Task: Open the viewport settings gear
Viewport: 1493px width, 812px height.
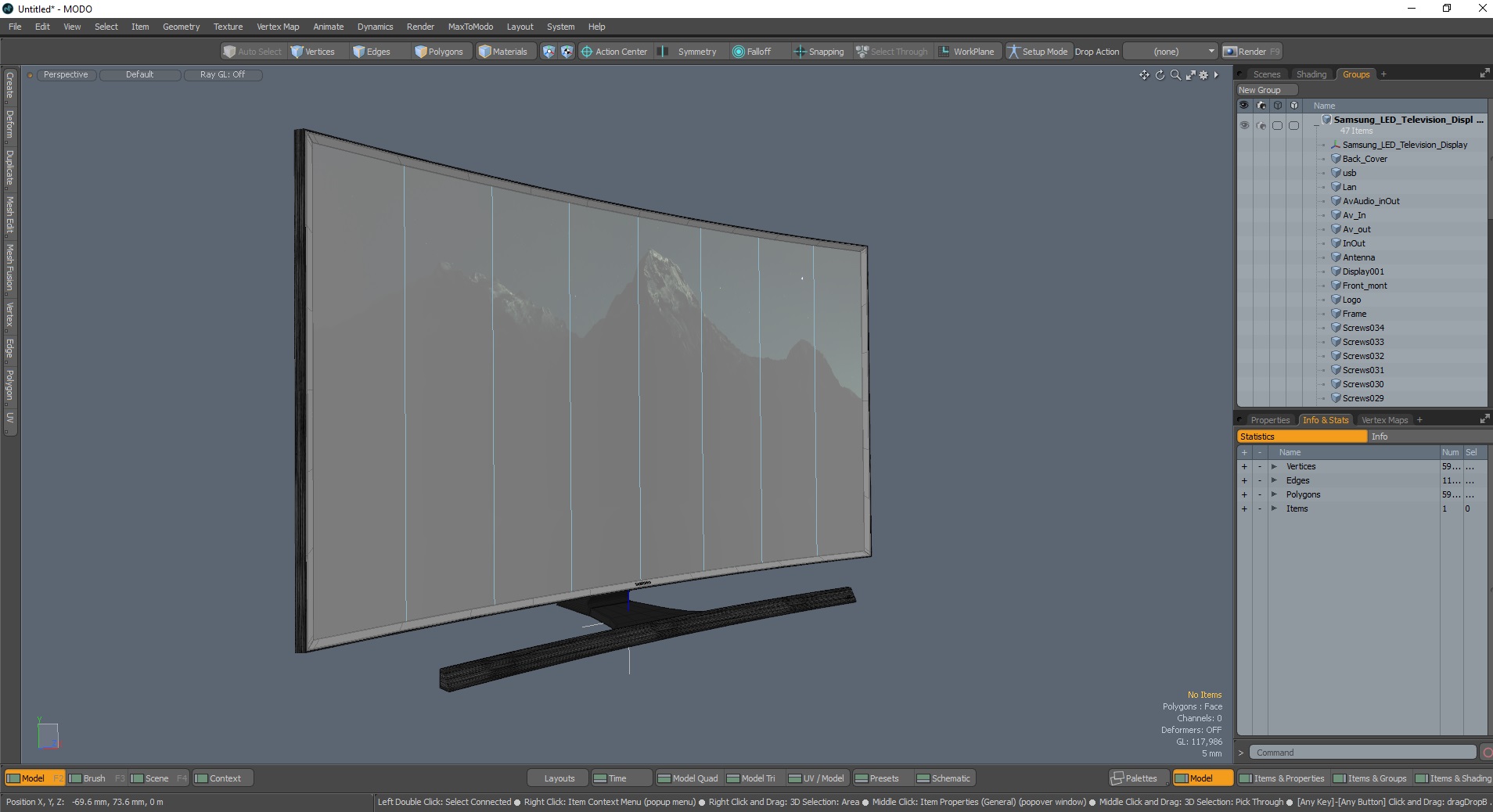Action: (x=1204, y=75)
